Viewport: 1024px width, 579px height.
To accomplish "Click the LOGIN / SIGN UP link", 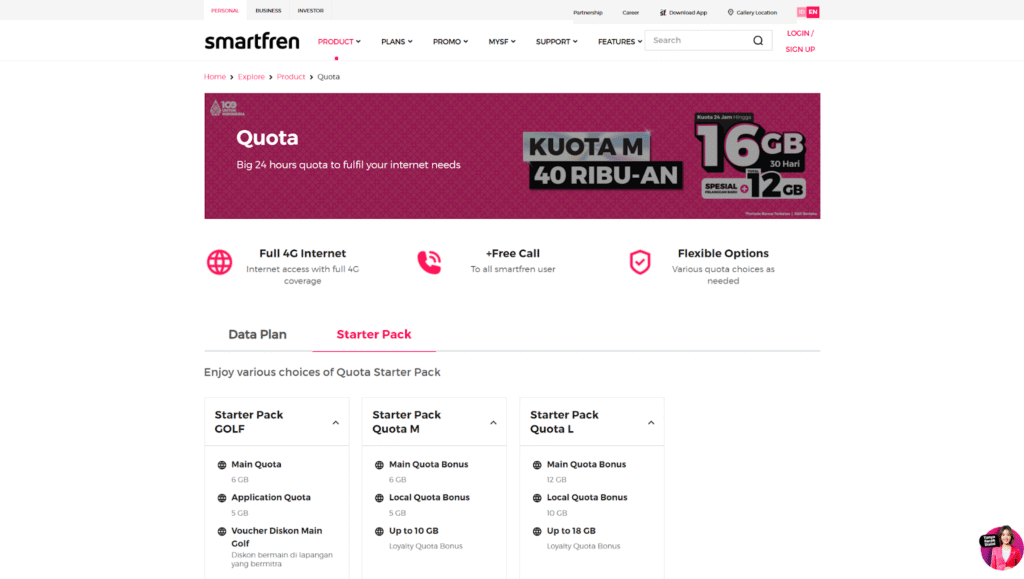I will point(799,41).
